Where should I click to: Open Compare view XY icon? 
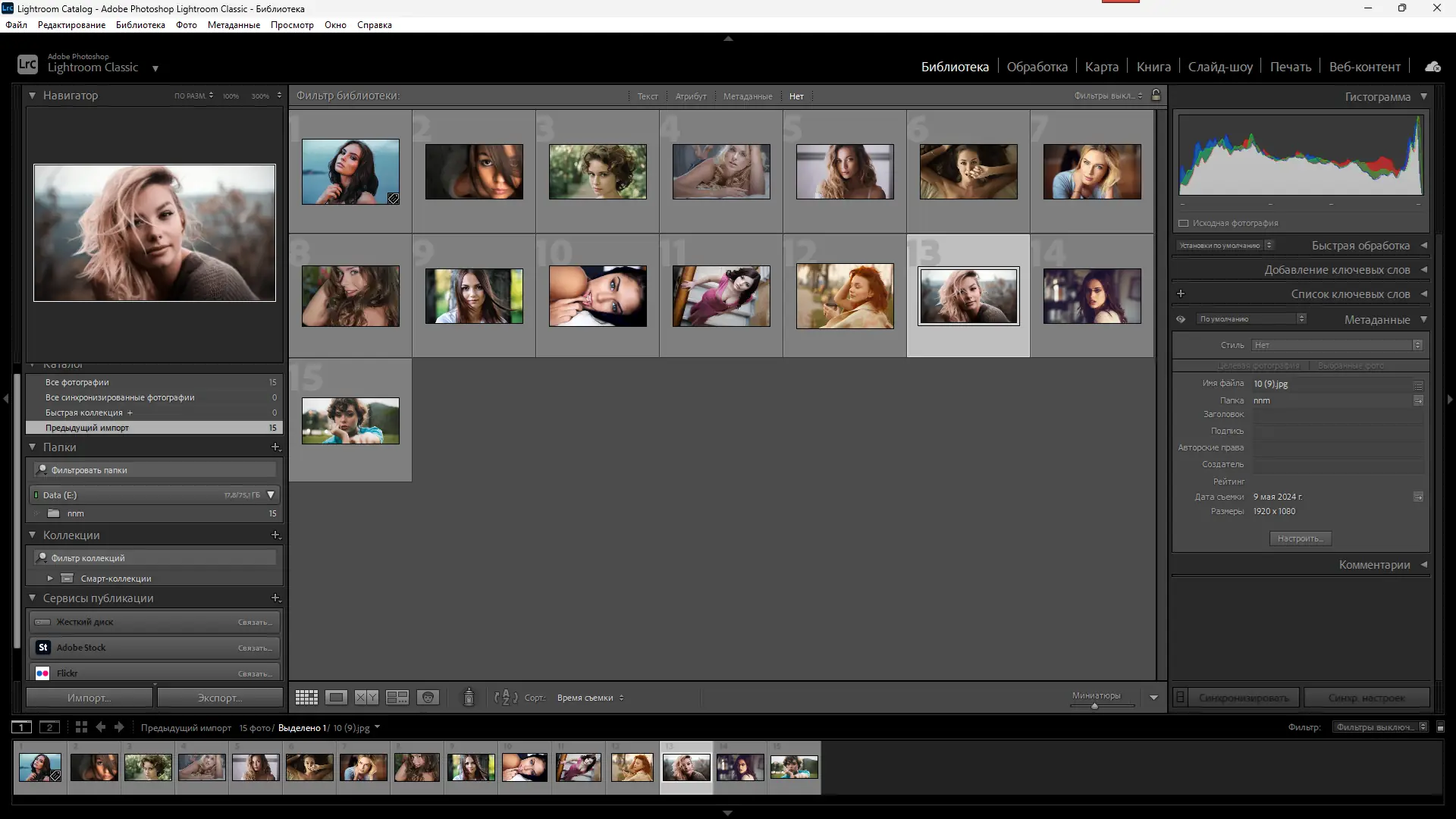tap(366, 698)
